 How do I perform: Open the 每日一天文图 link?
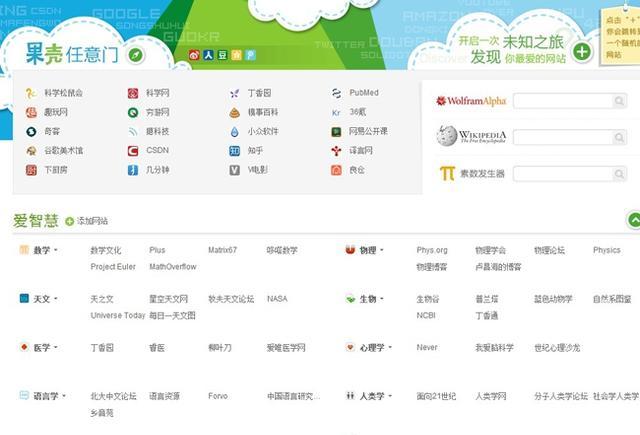172,315
